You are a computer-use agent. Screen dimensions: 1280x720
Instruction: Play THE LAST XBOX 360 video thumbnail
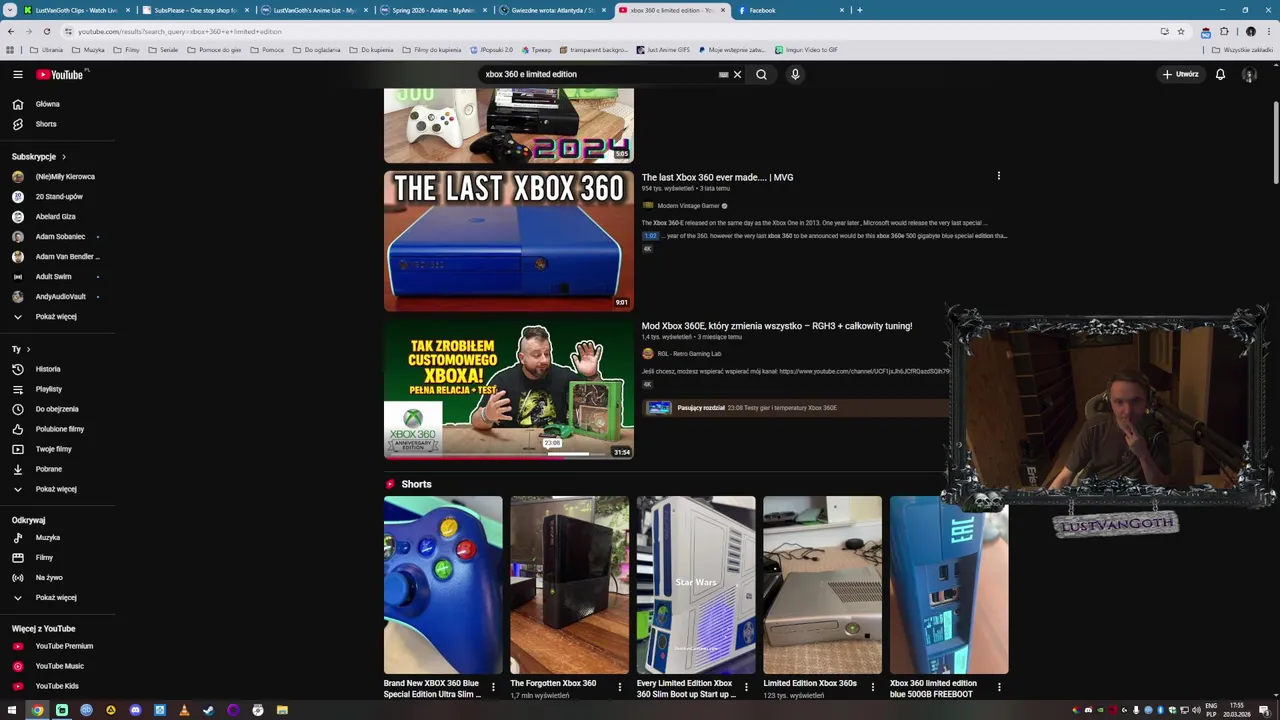click(x=508, y=241)
